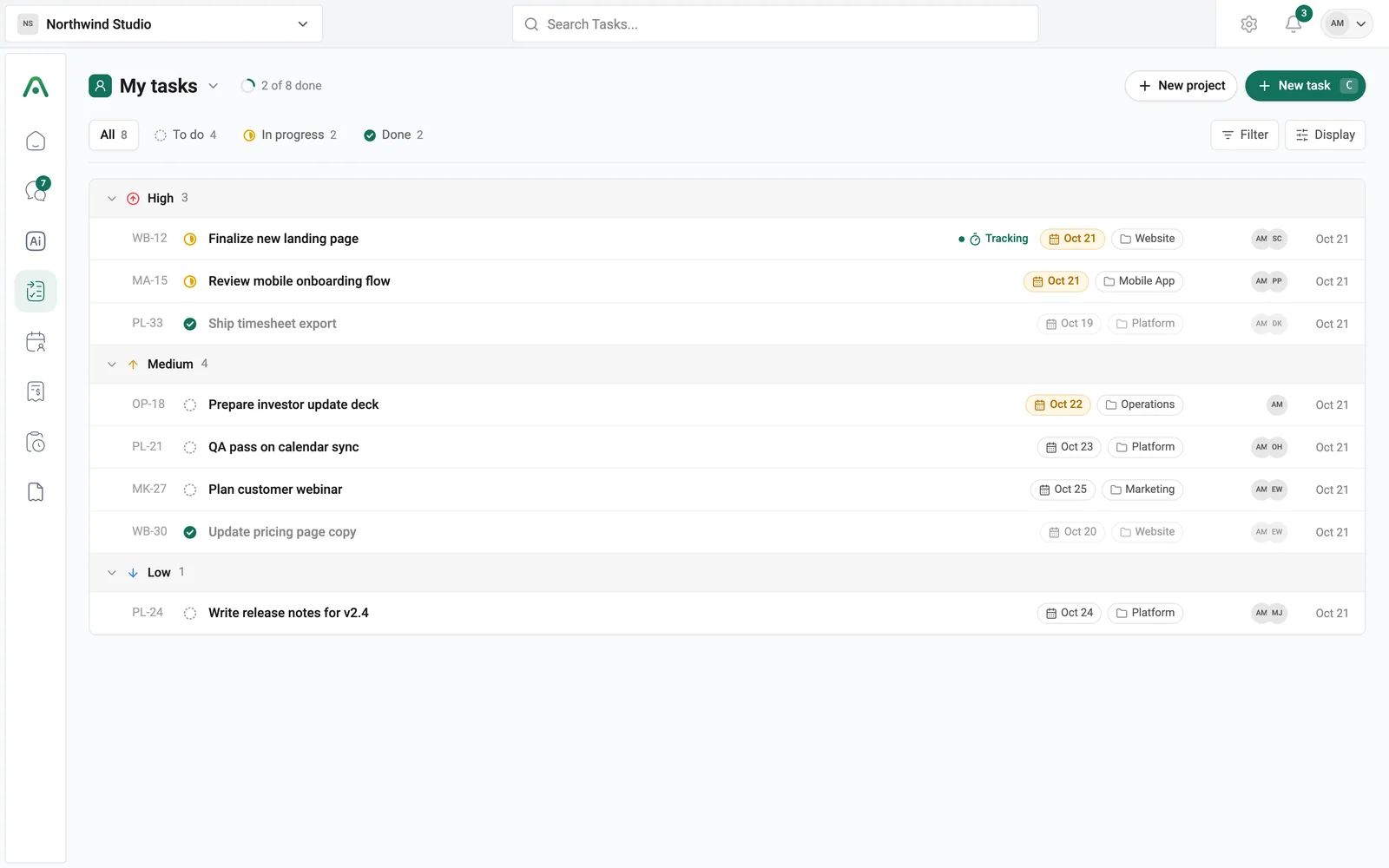Viewport: 1389px width, 868px height.
Task: Open the notifications bell
Action: [1294, 24]
